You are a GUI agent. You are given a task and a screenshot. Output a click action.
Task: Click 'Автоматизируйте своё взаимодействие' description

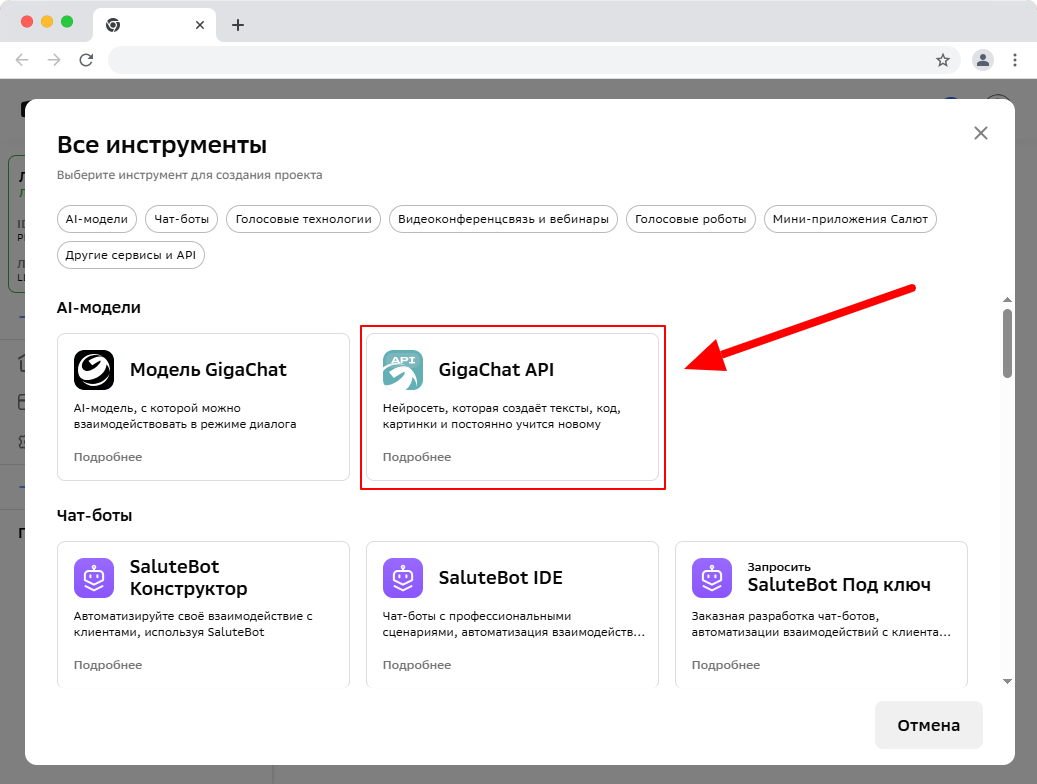[193, 624]
